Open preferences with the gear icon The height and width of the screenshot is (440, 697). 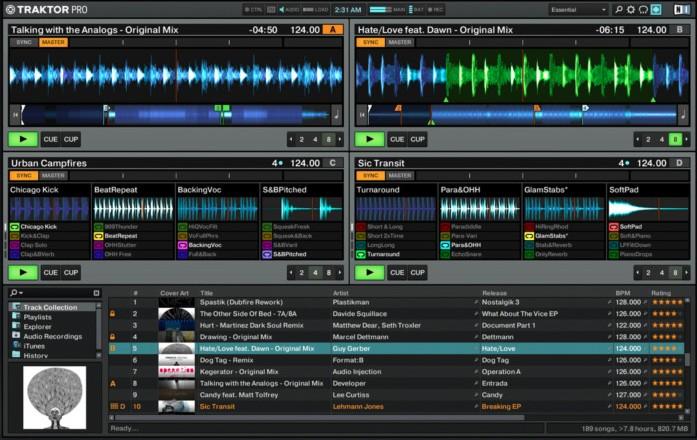[x=631, y=9]
